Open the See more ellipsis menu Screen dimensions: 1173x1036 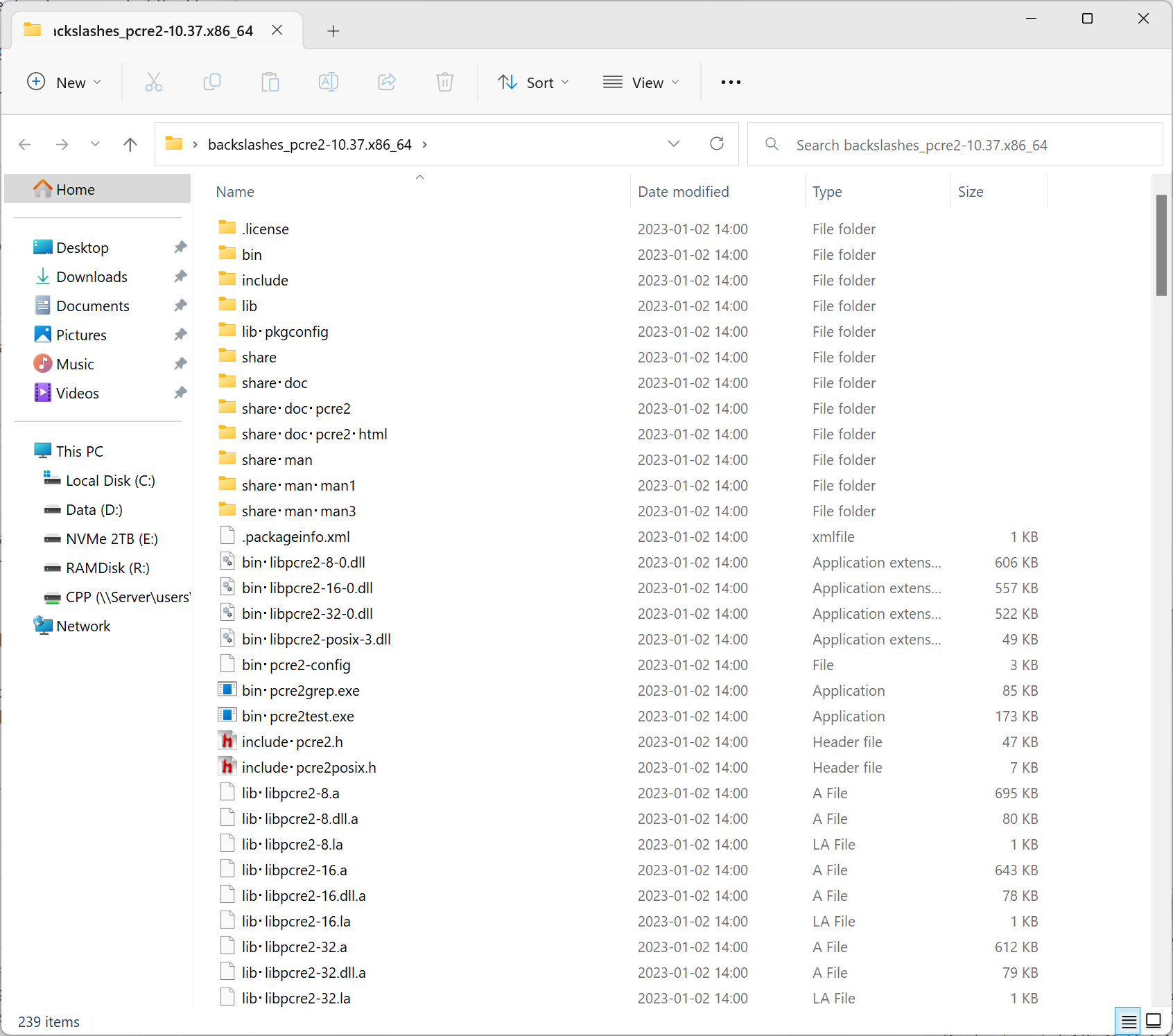(x=730, y=82)
